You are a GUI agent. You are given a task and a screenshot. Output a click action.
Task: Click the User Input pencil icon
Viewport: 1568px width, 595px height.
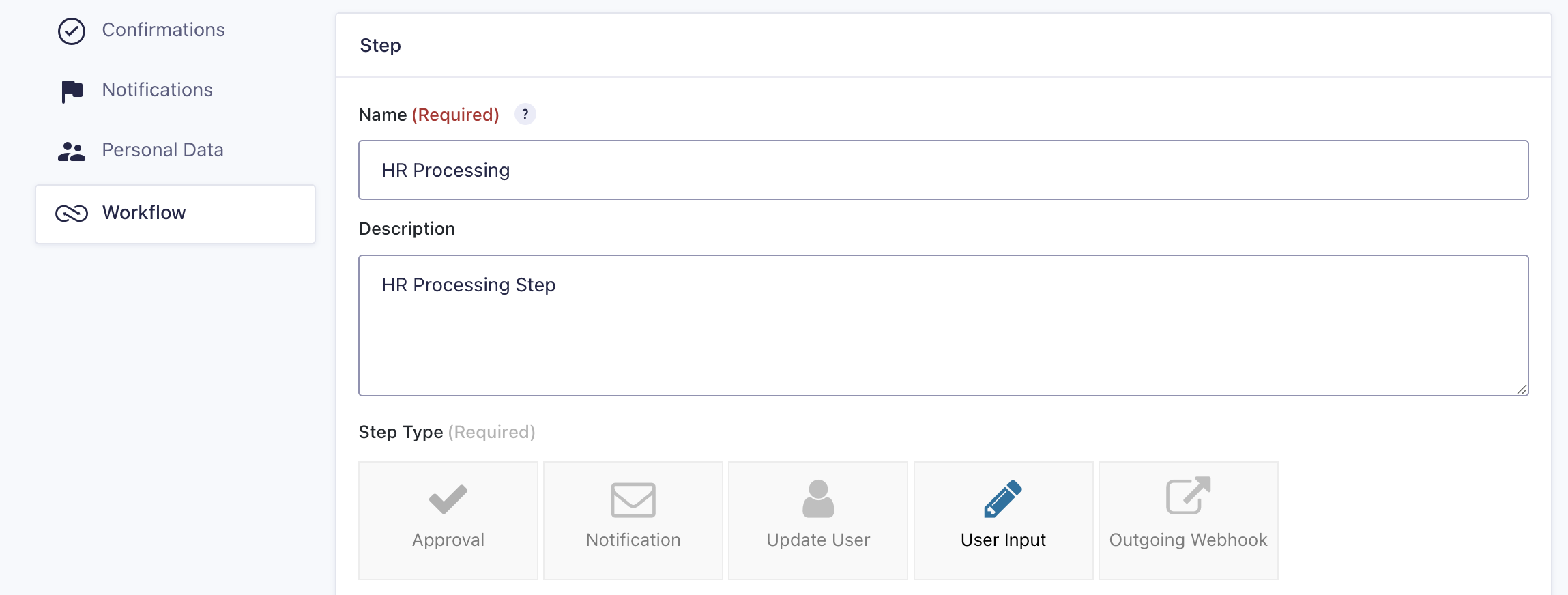1003,499
